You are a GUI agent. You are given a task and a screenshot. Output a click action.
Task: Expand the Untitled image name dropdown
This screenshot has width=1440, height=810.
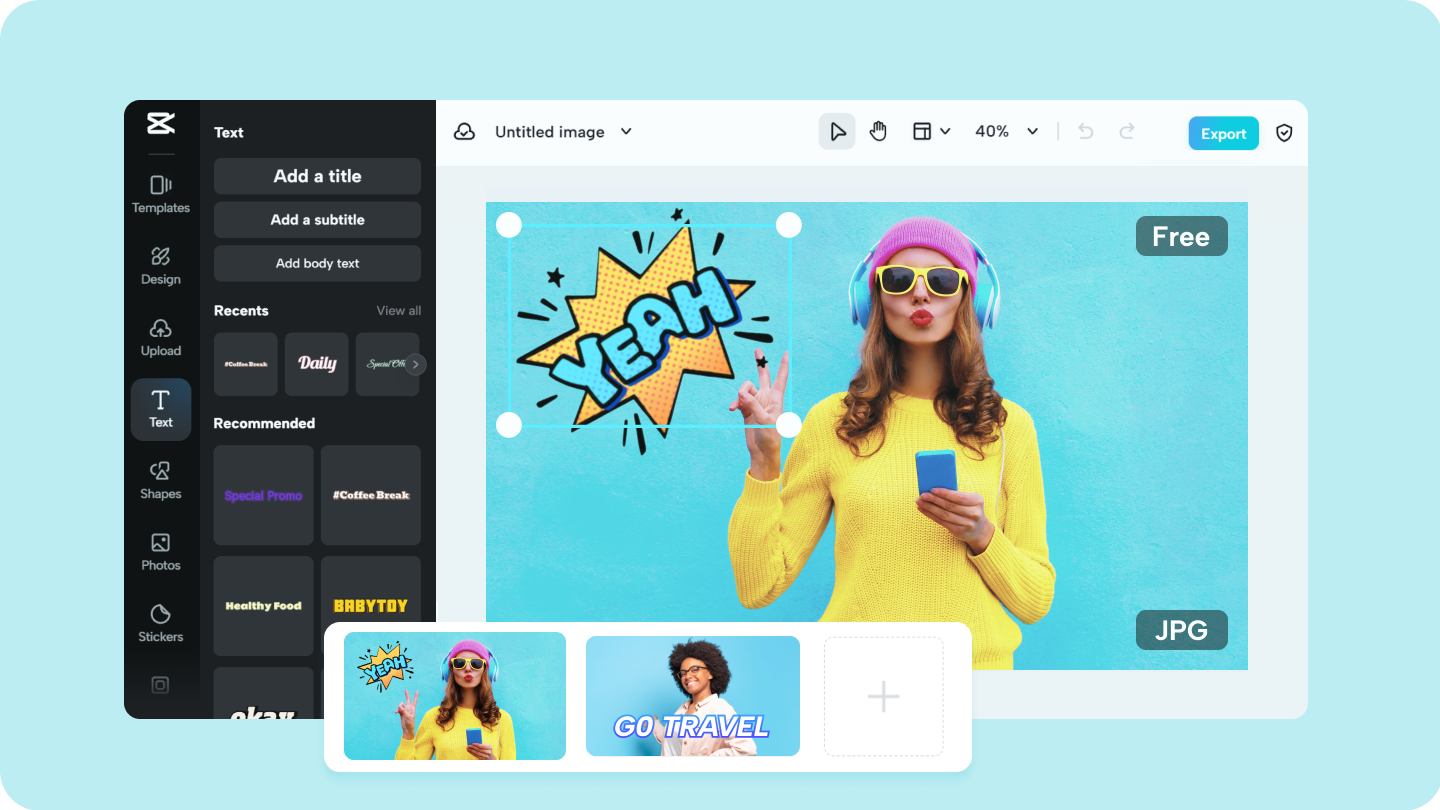[626, 131]
